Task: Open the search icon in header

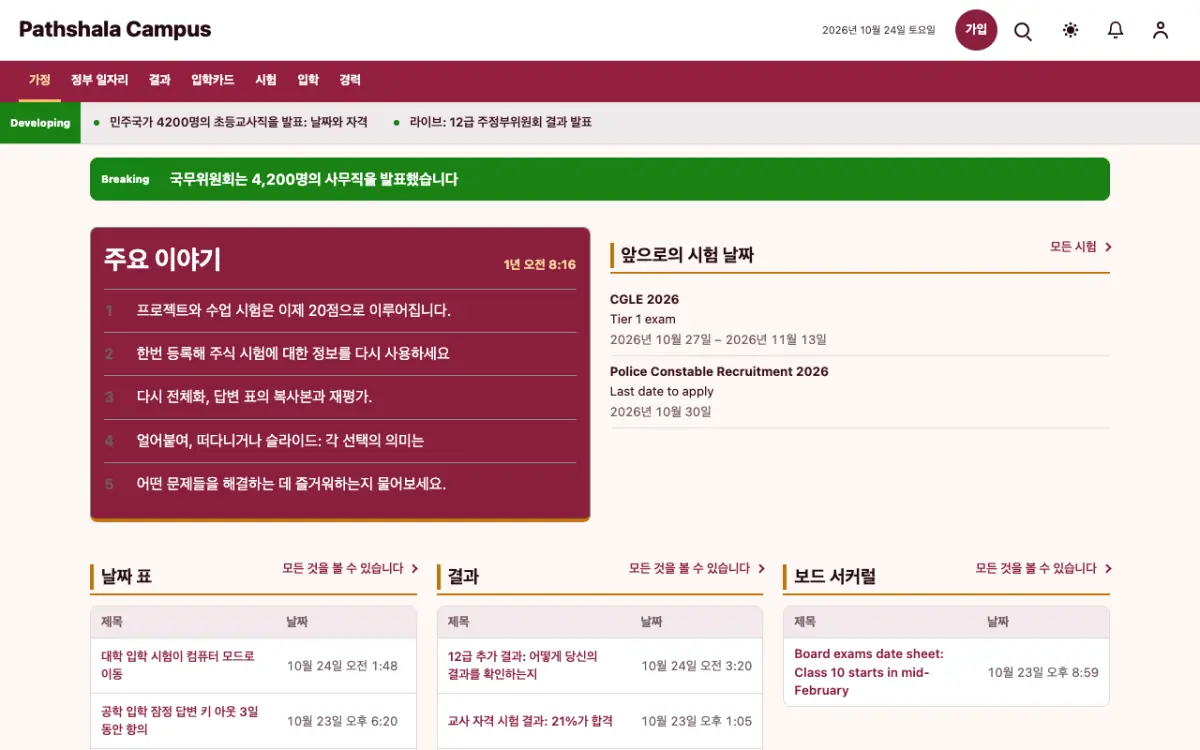Action: (1023, 30)
